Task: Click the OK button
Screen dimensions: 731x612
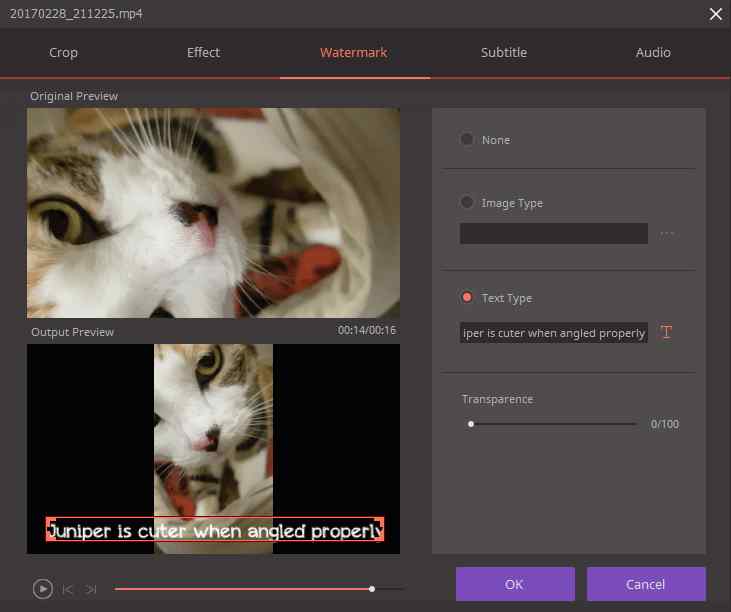Action: tap(515, 584)
